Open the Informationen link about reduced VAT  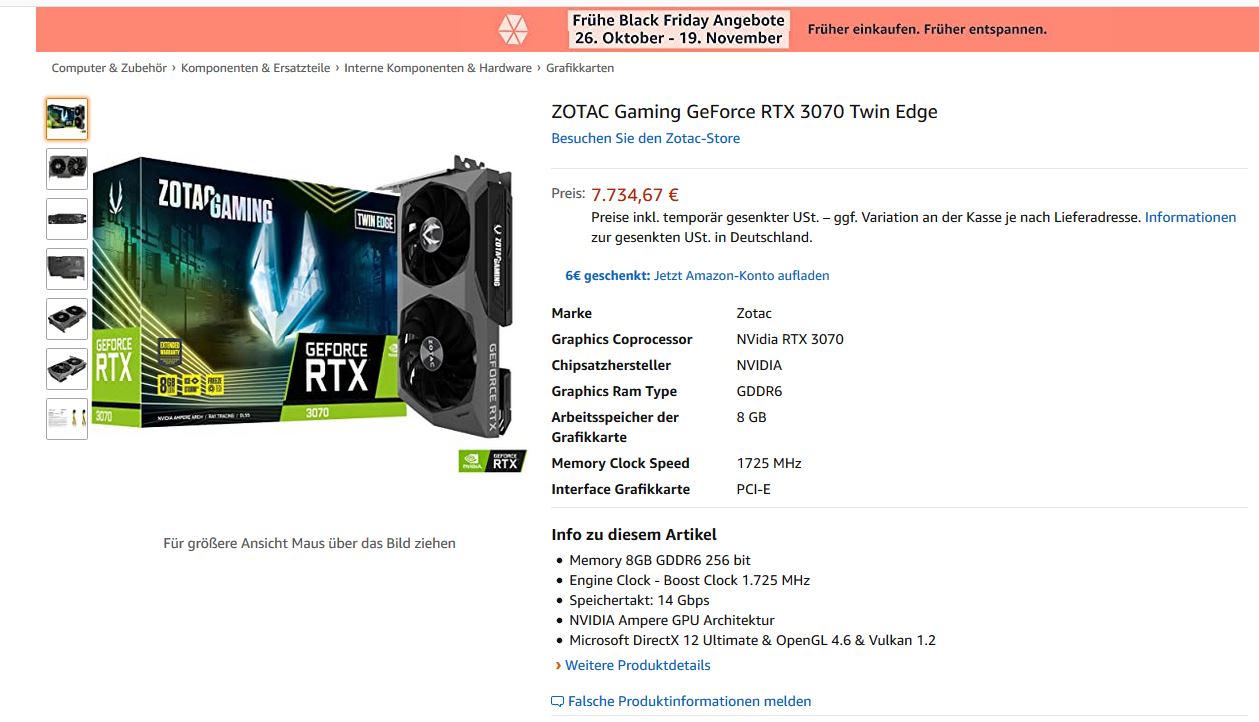(x=1190, y=217)
